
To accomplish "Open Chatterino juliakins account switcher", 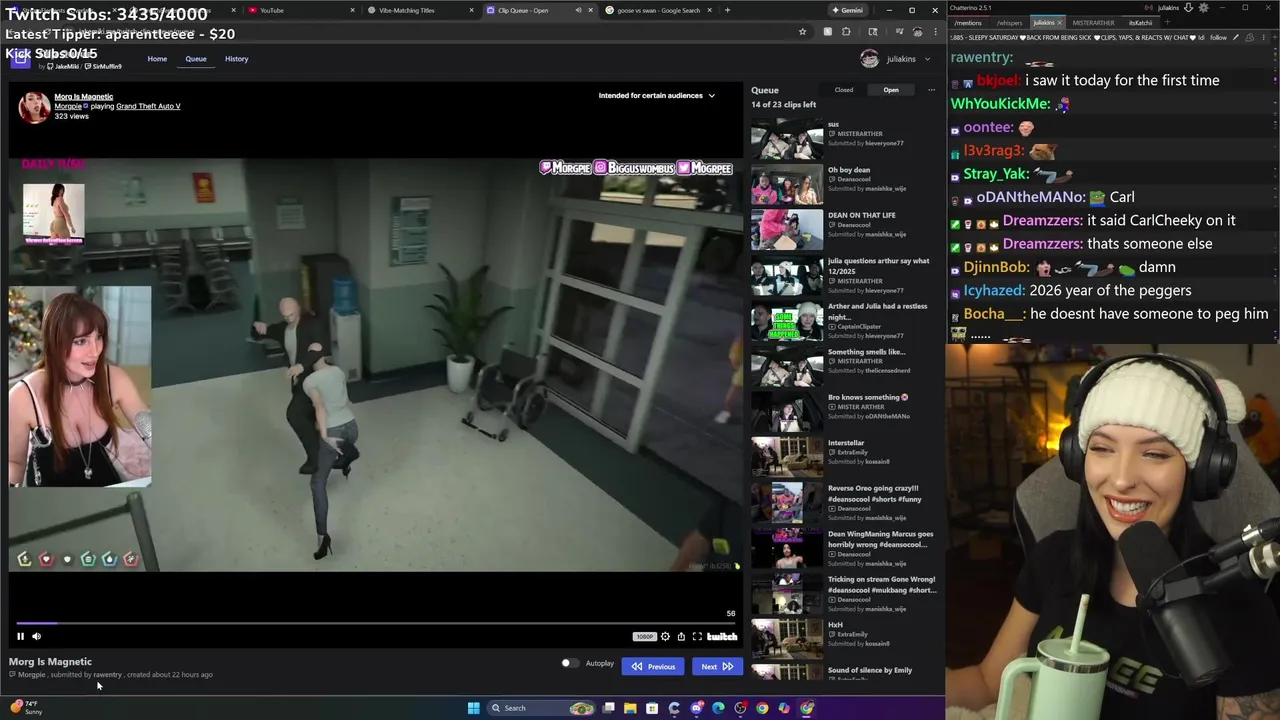I will [1168, 8].
